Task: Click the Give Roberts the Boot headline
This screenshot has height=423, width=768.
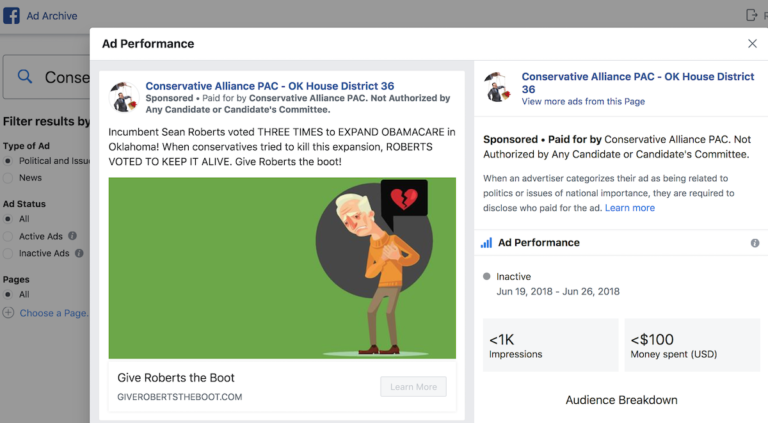Action: (176, 377)
